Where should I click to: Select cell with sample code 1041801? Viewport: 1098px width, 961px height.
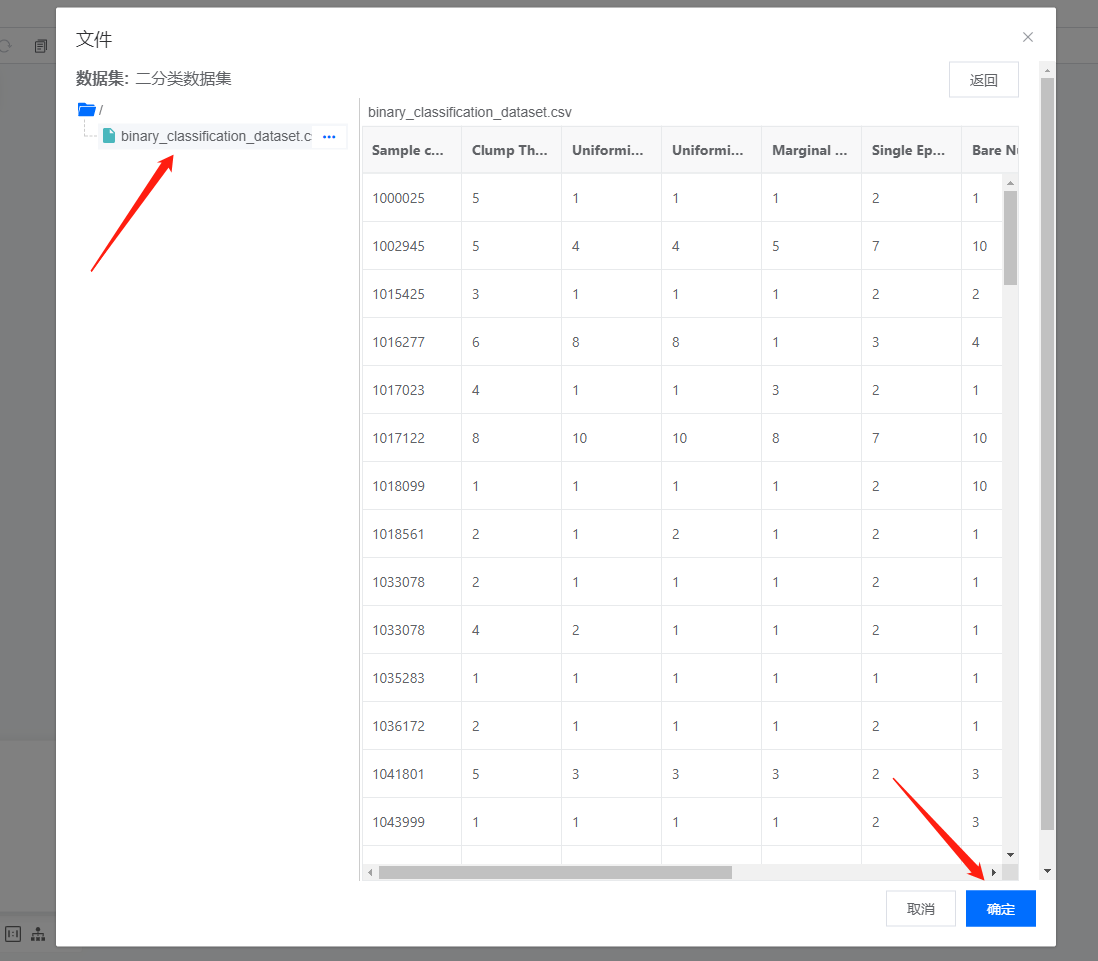click(412, 774)
